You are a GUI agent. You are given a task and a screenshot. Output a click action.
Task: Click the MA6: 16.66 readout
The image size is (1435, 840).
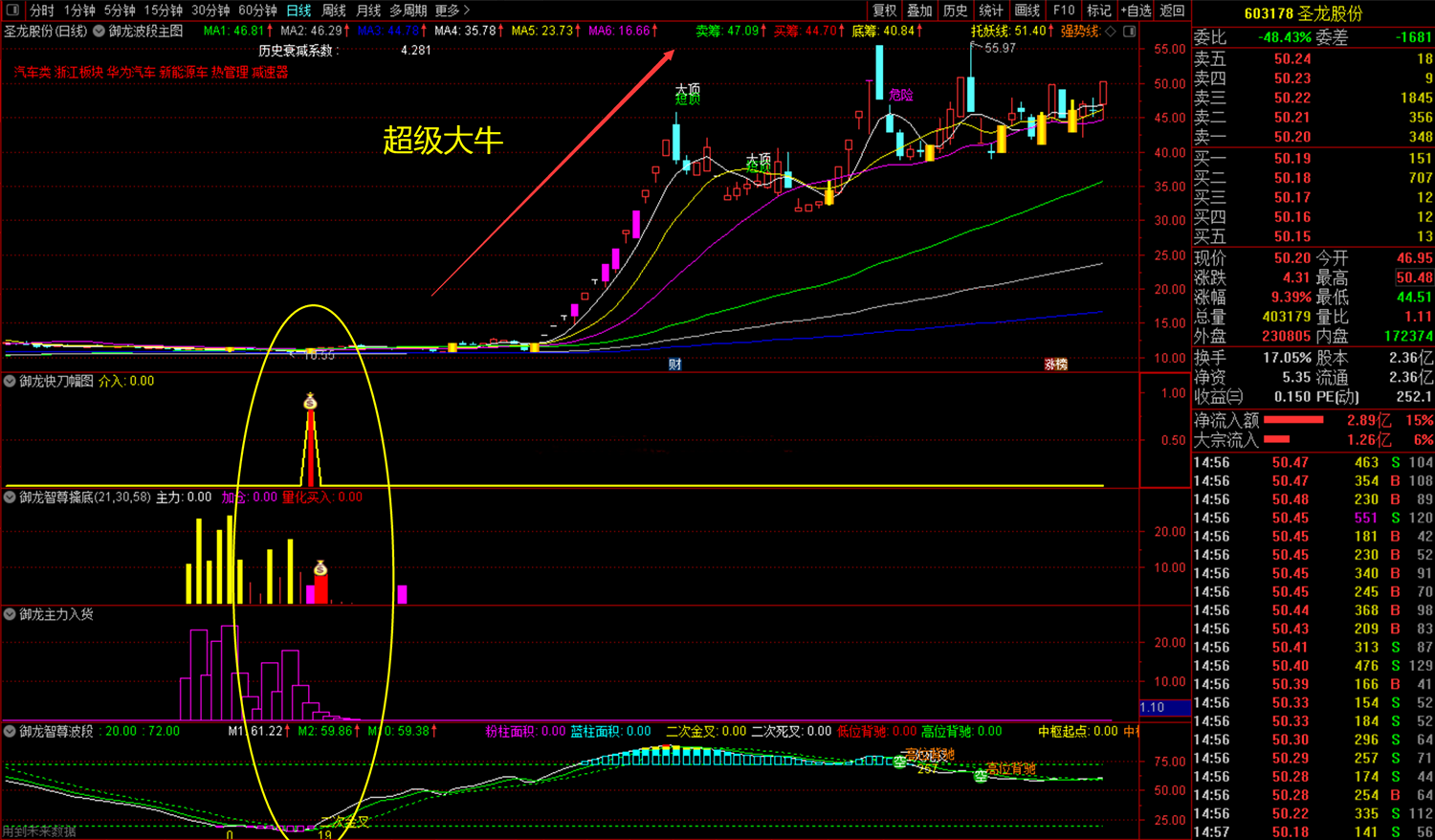[624, 31]
